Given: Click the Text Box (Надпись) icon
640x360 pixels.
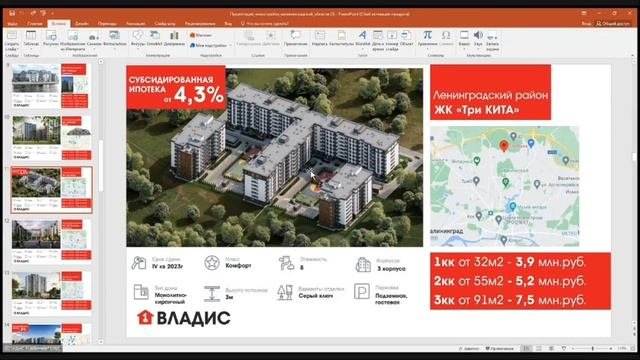Looking at the screenshot, I should [320, 36].
